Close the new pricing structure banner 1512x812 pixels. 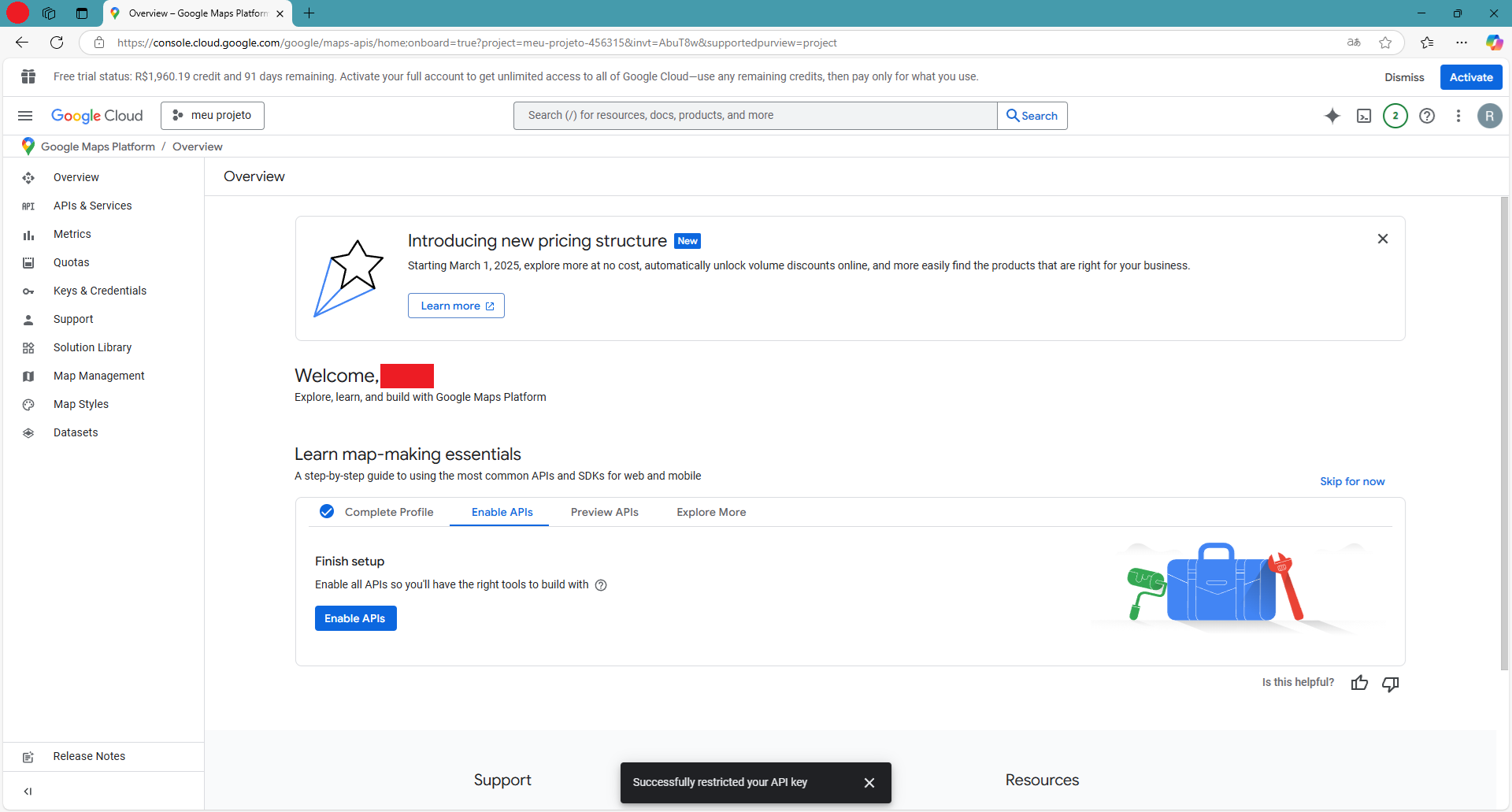[x=1382, y=239]
